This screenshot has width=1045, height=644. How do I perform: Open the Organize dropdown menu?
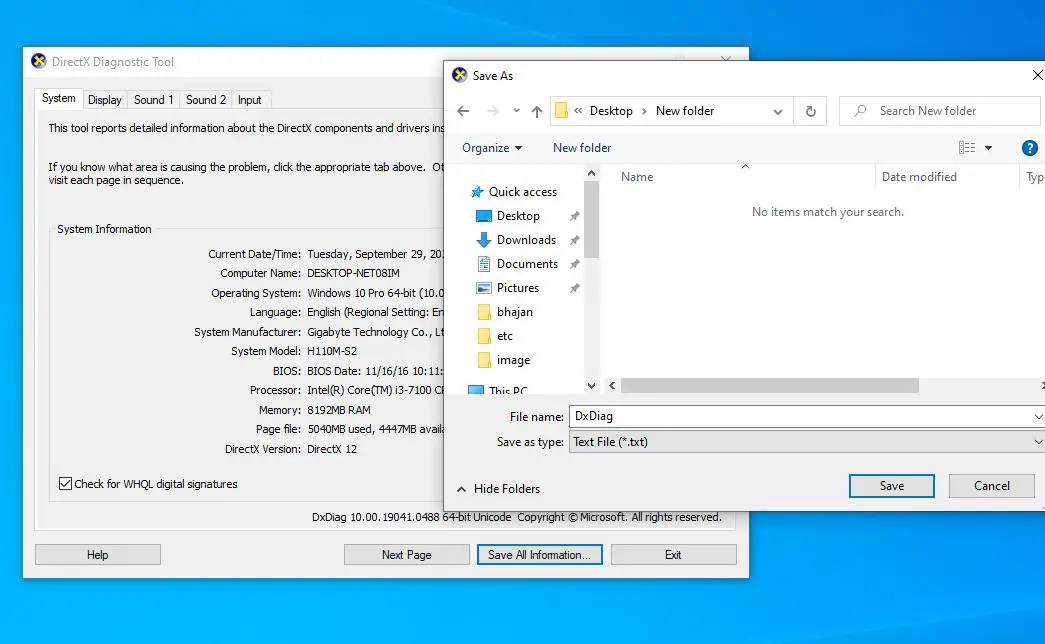(x=492, y=148)
